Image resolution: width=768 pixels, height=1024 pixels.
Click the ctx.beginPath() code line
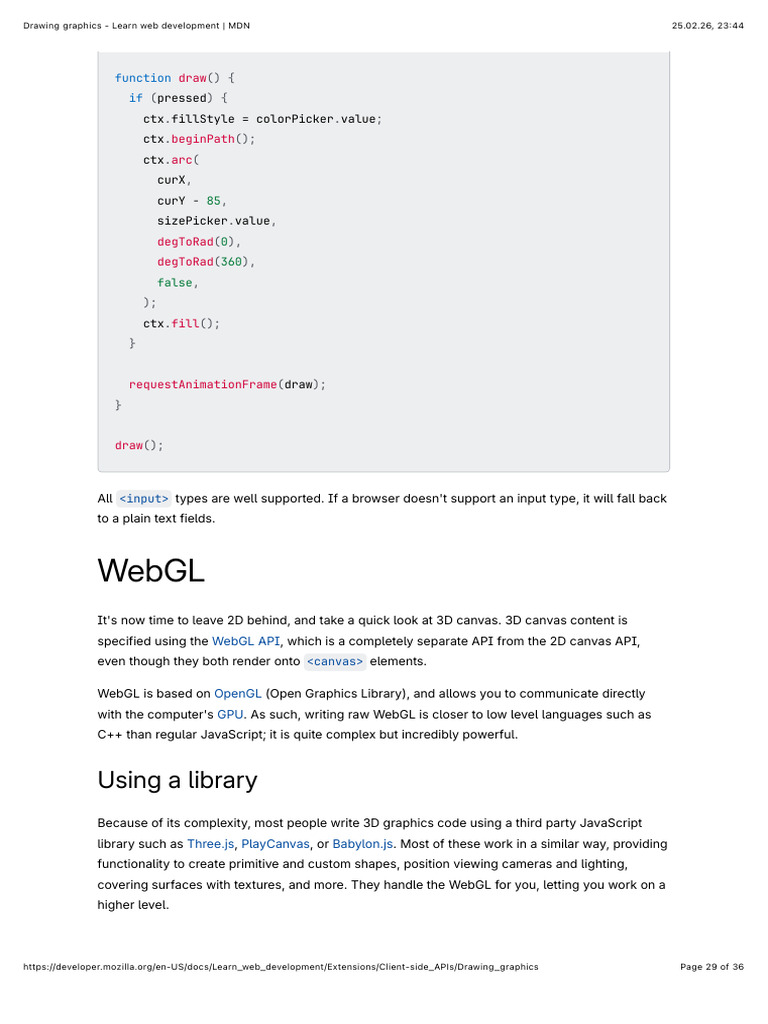pyautogui.click(x=199, y=139)
